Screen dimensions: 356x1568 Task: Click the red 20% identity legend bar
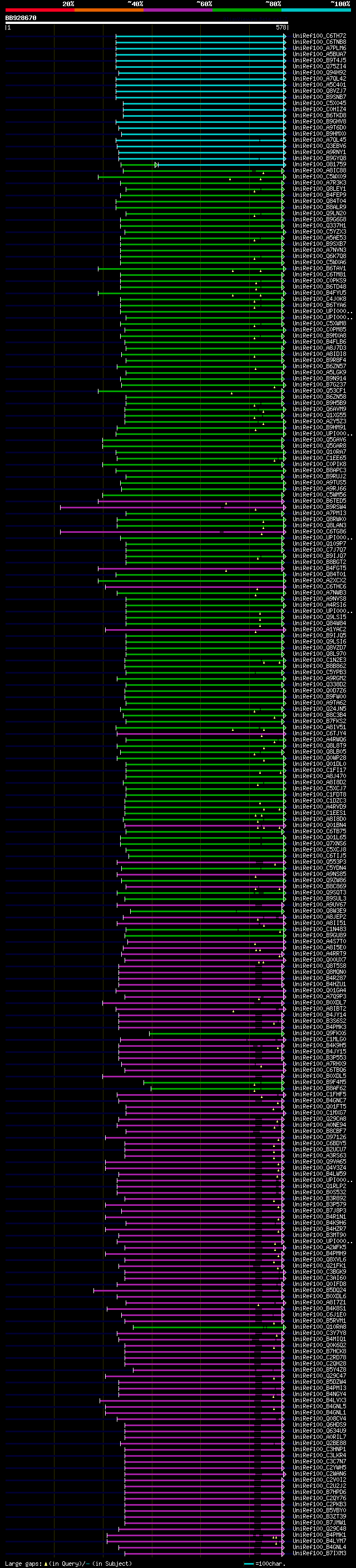39,10
